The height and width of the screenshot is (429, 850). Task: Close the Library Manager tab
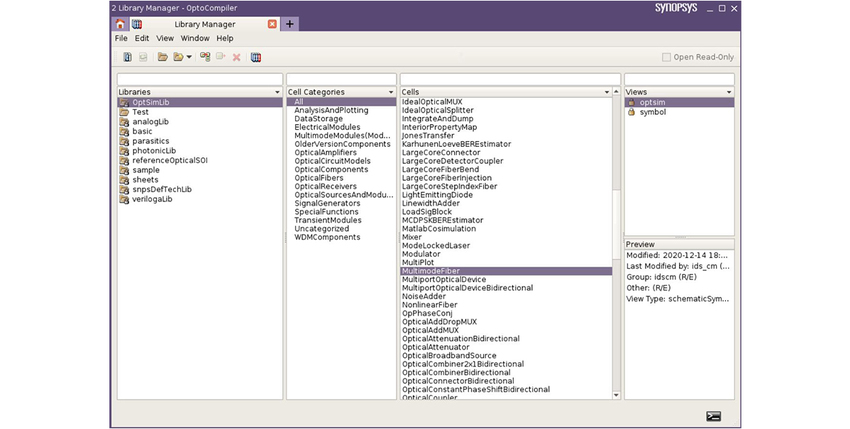pos(272,24)
